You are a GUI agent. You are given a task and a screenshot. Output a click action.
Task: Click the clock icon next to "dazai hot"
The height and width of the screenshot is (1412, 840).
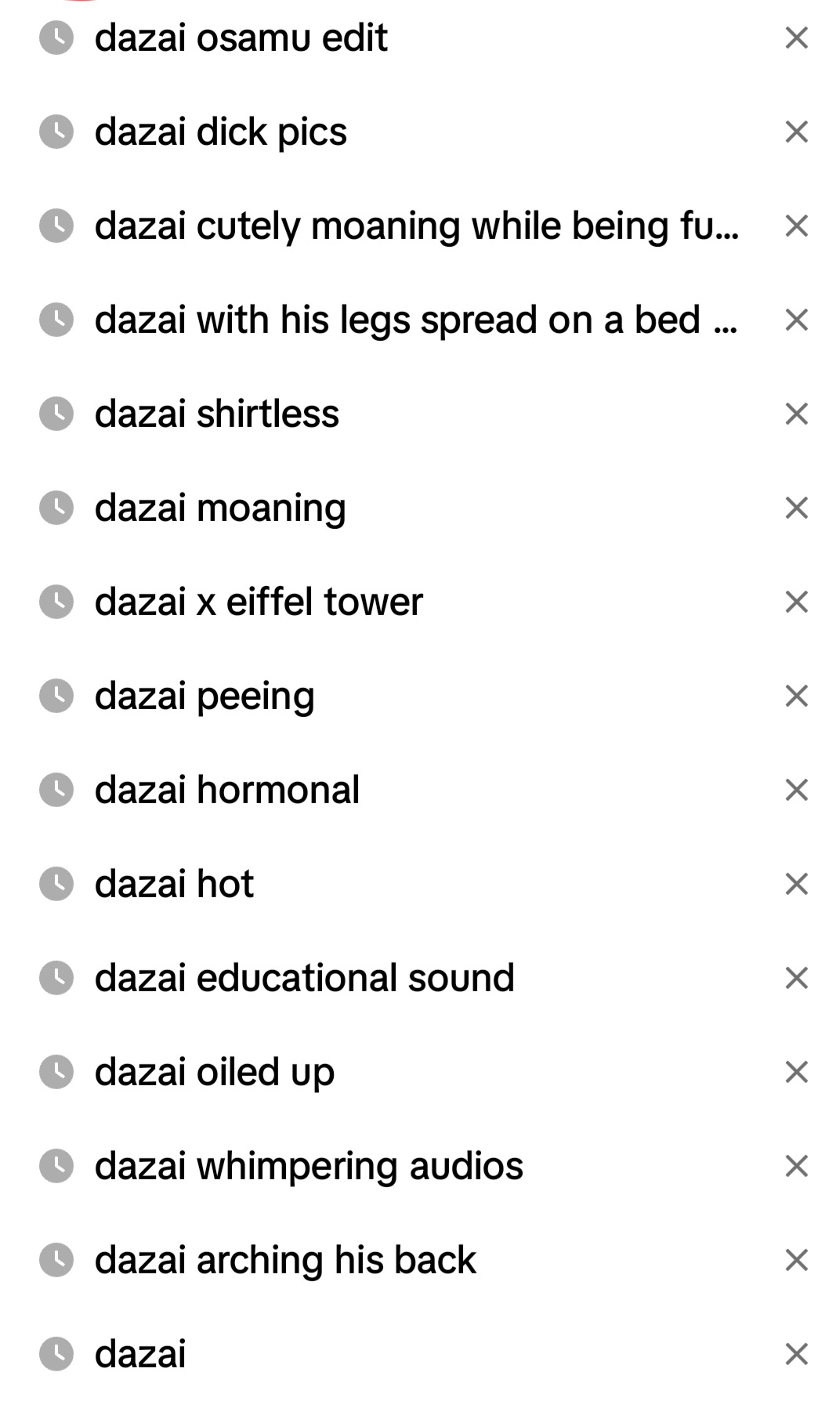pyautogui.click(x=56, y=884)
